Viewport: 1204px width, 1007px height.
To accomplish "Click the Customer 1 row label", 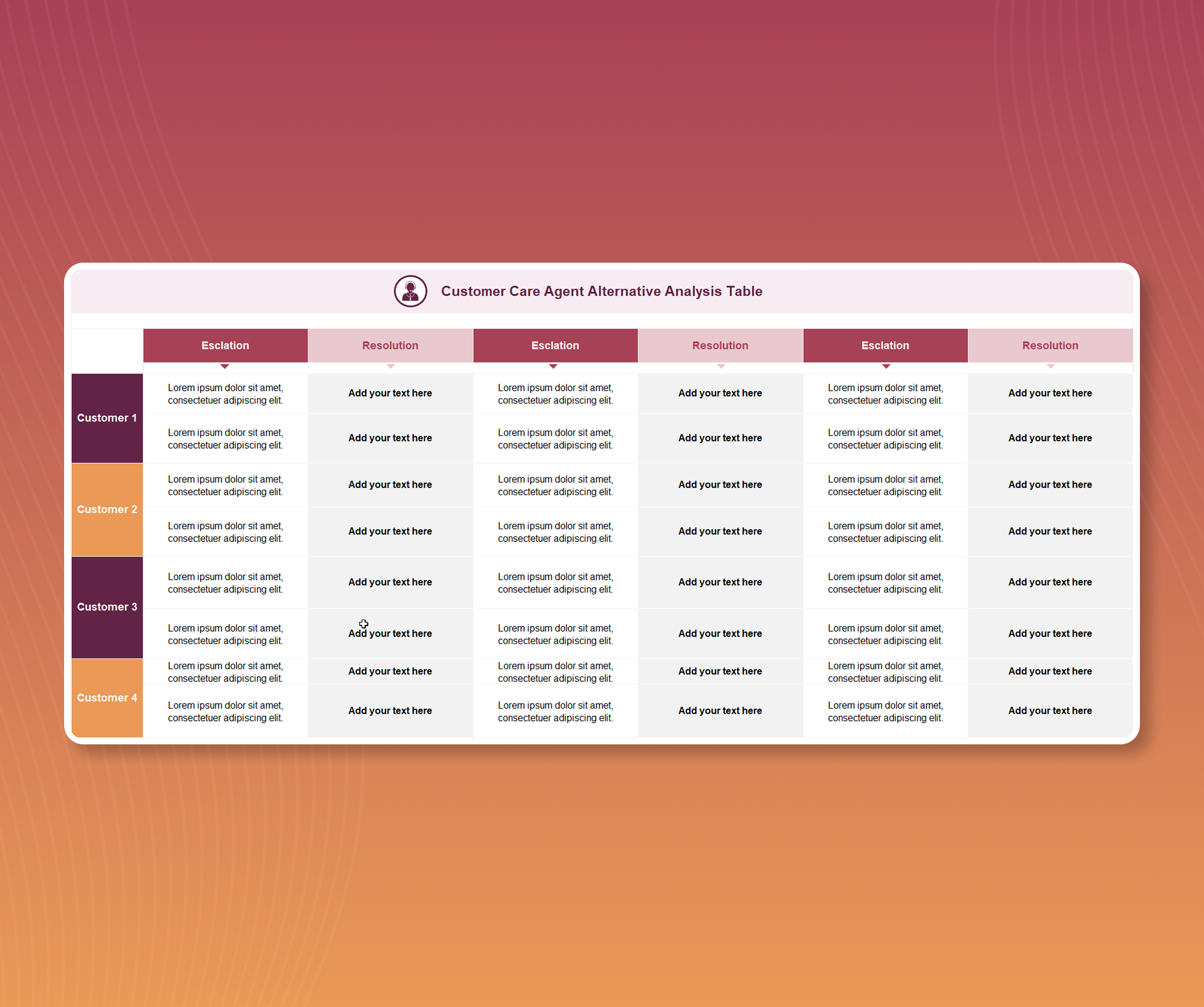I will [107, 418].
